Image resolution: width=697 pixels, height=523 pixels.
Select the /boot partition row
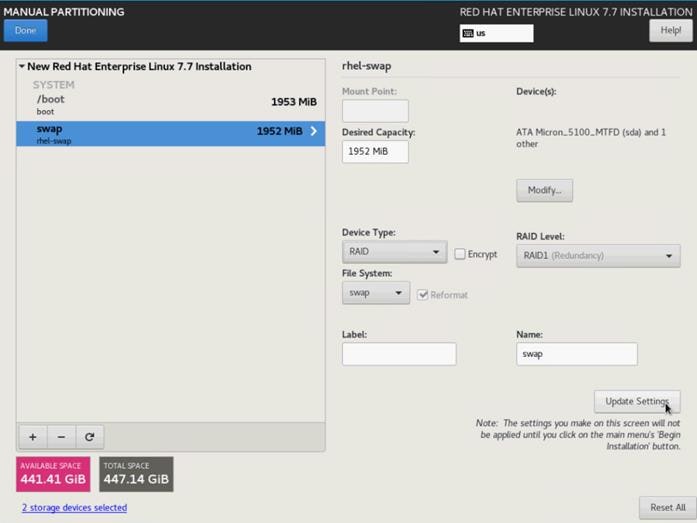pyautogui.click(x=171, y=105)
